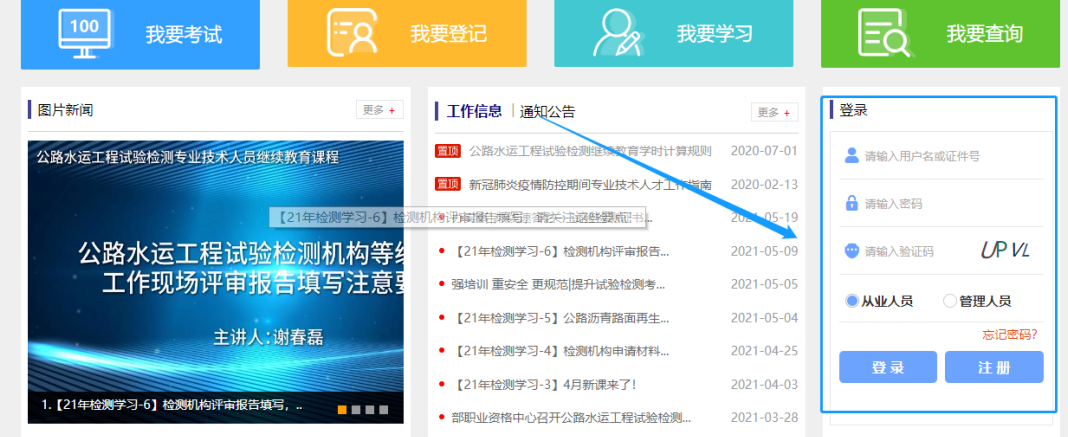Click the 我要登记 registration icon
Screen dimensions: 1068x437
pyautogui.click(x=352, y=33)
